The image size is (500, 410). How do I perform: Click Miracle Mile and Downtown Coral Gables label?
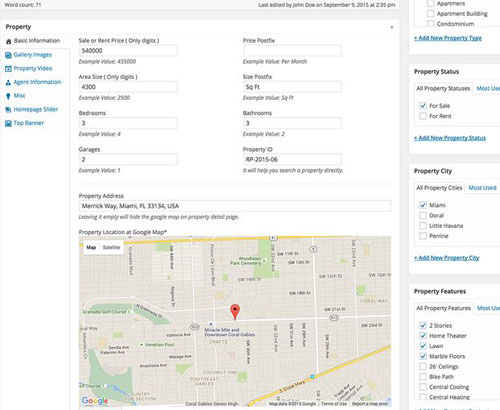pyautogui.click(x=230, y=332)
